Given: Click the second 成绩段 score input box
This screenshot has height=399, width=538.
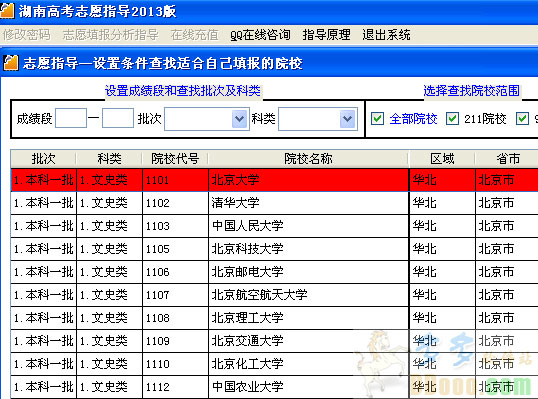Looking at the screenshot, I should [118, 118].
